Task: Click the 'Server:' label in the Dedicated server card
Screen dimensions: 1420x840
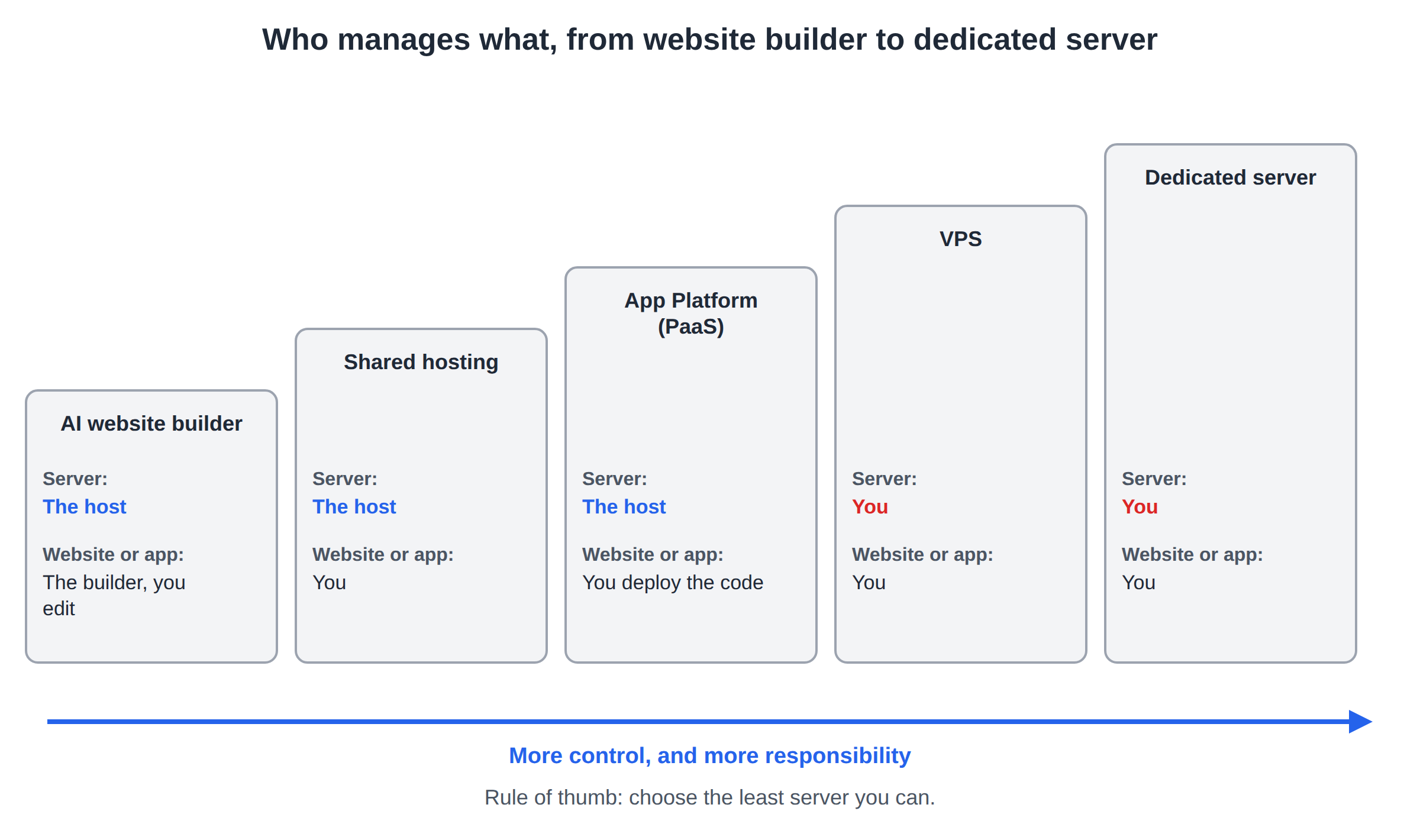Action: click(1154, 479)
